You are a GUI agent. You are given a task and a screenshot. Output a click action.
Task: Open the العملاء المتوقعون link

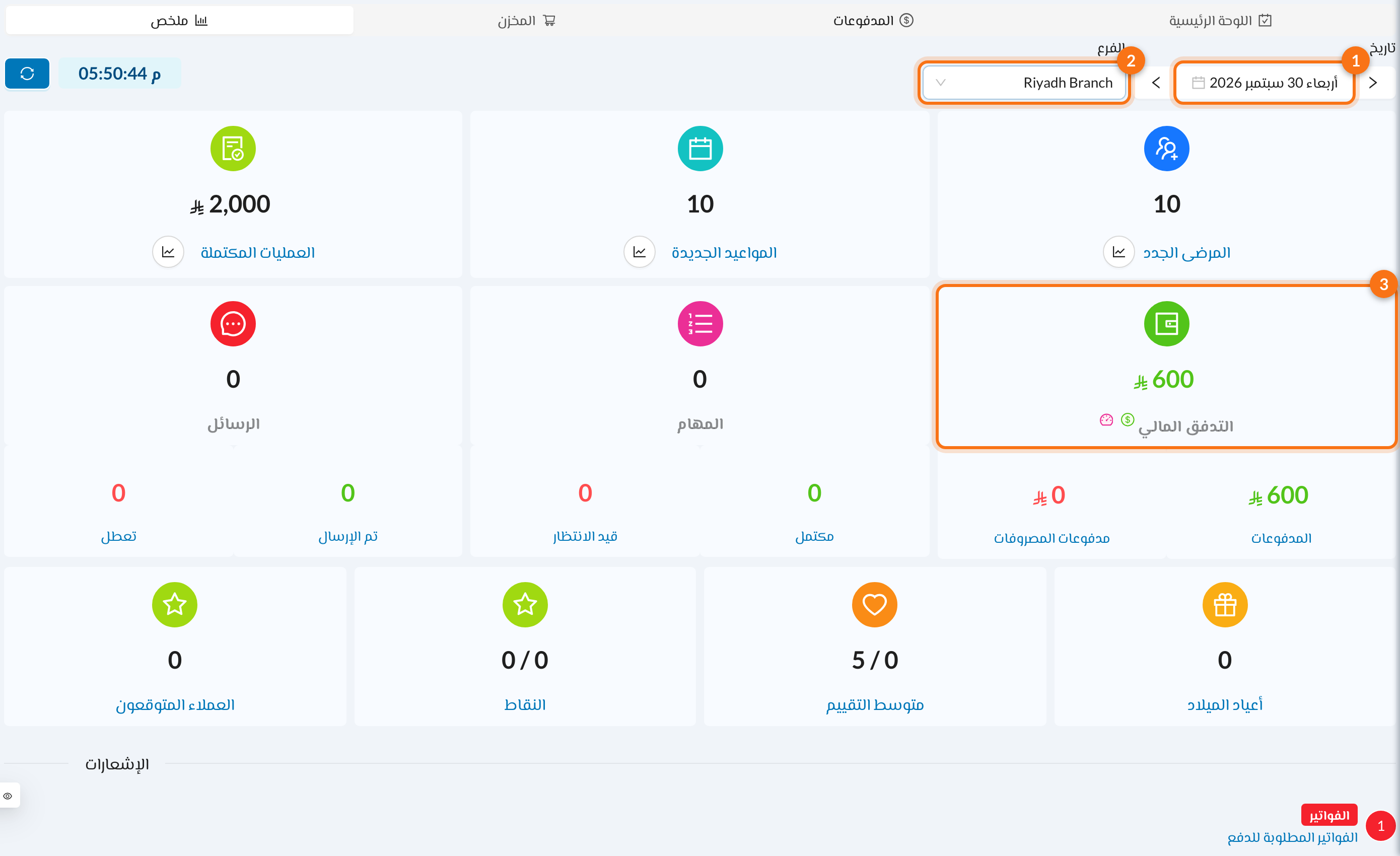click(175, 704)
